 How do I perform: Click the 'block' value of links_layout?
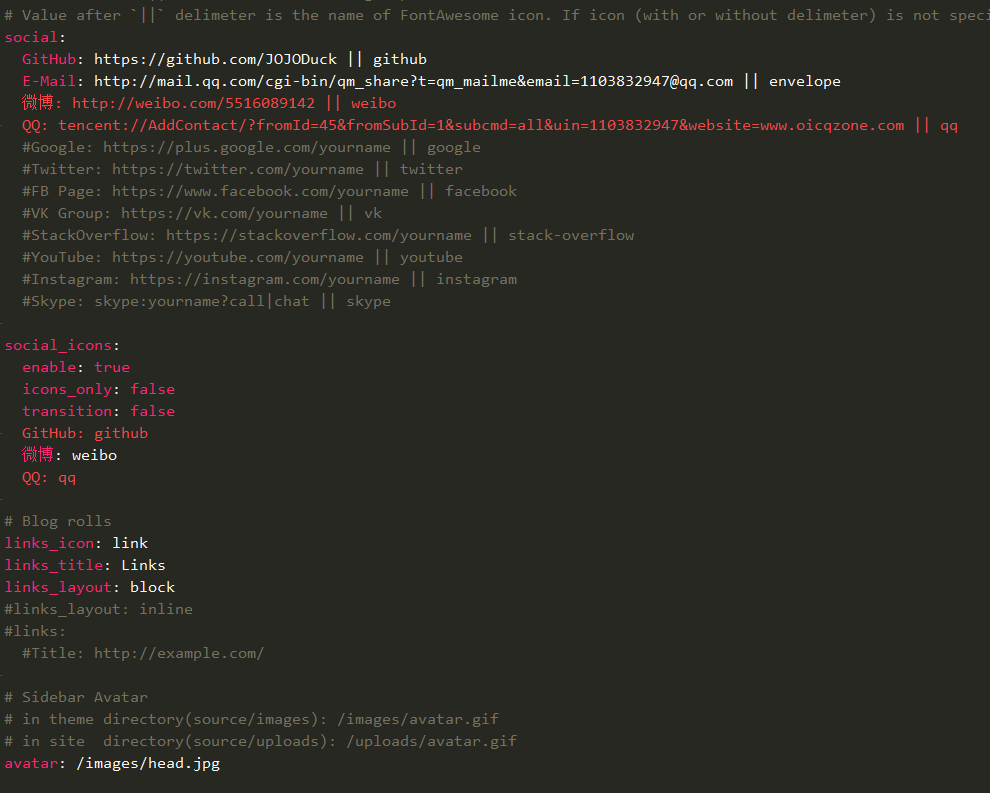click(152, 587)
